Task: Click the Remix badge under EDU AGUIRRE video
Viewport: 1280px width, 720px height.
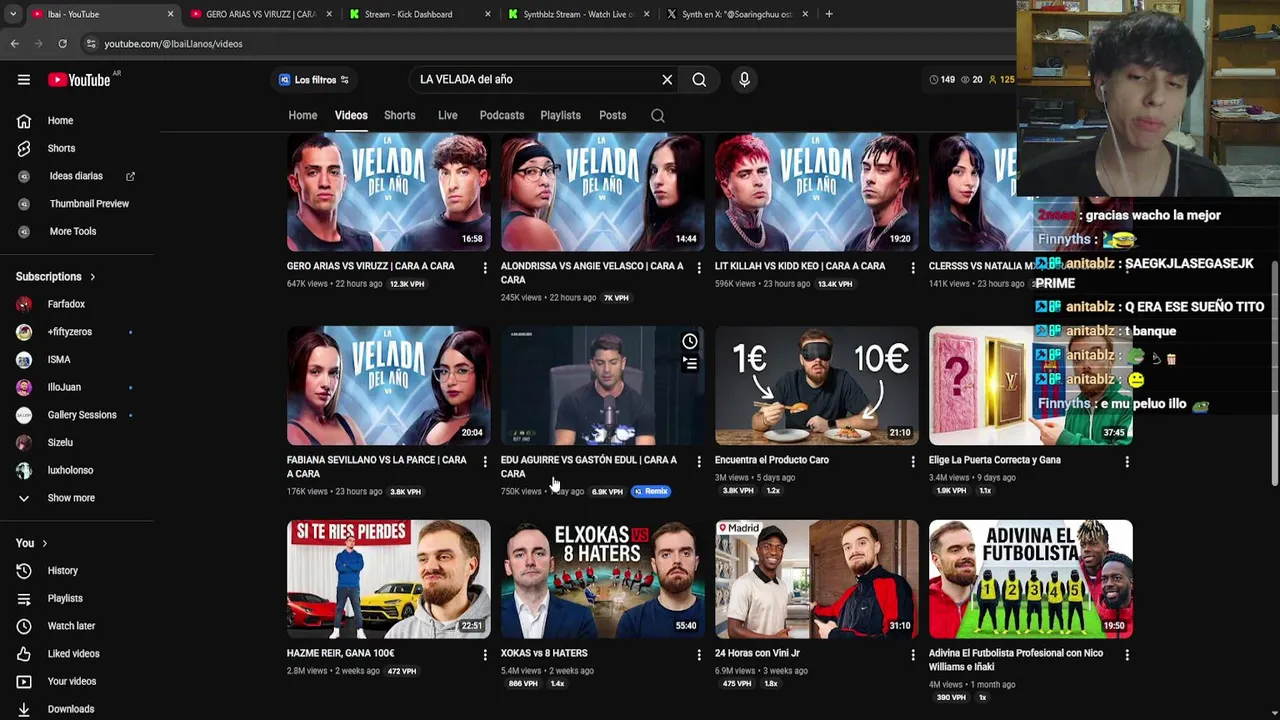Action: (651, 492)
